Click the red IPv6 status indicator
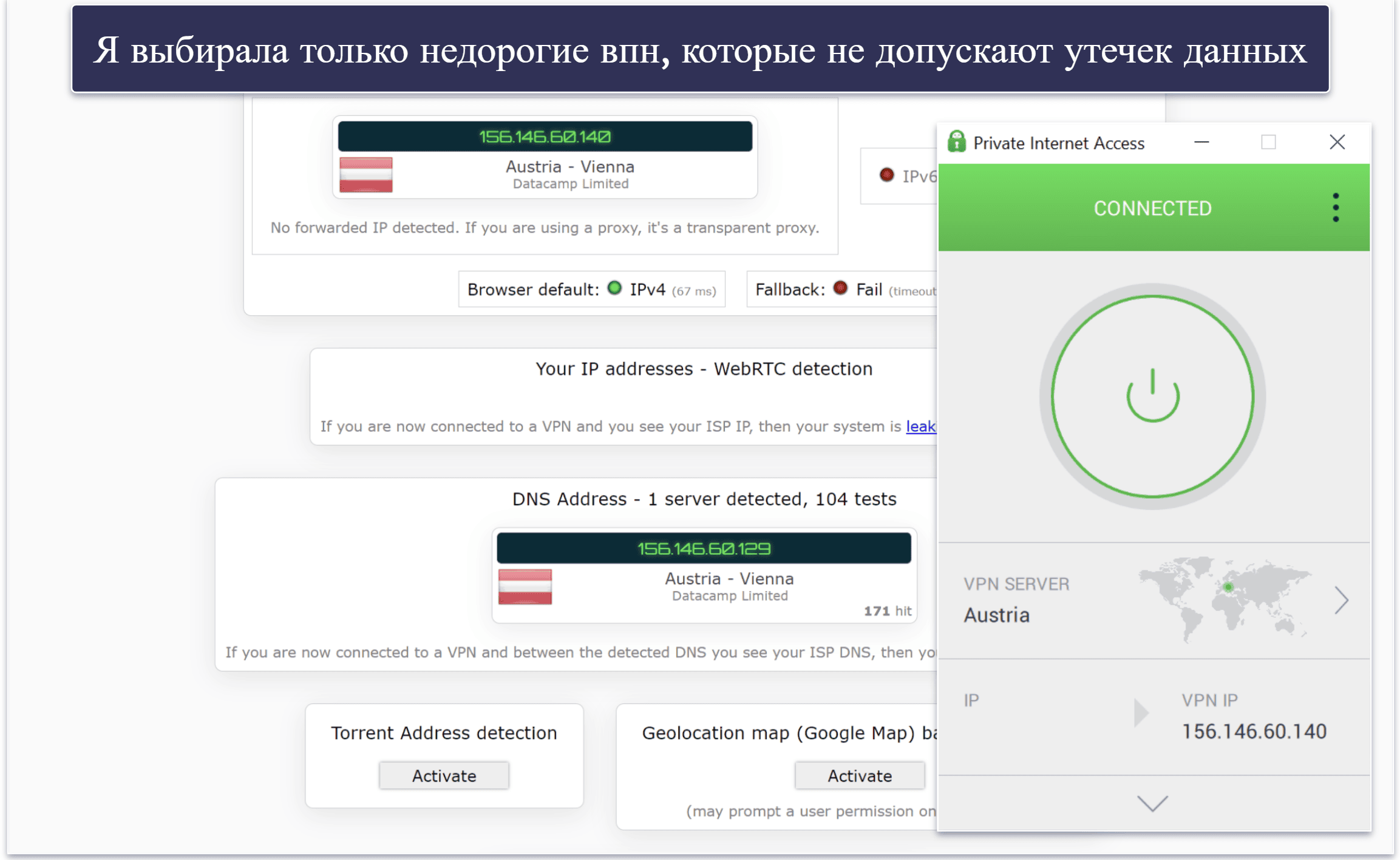This screenshot has width=1400, height=860. pos(886,175)
